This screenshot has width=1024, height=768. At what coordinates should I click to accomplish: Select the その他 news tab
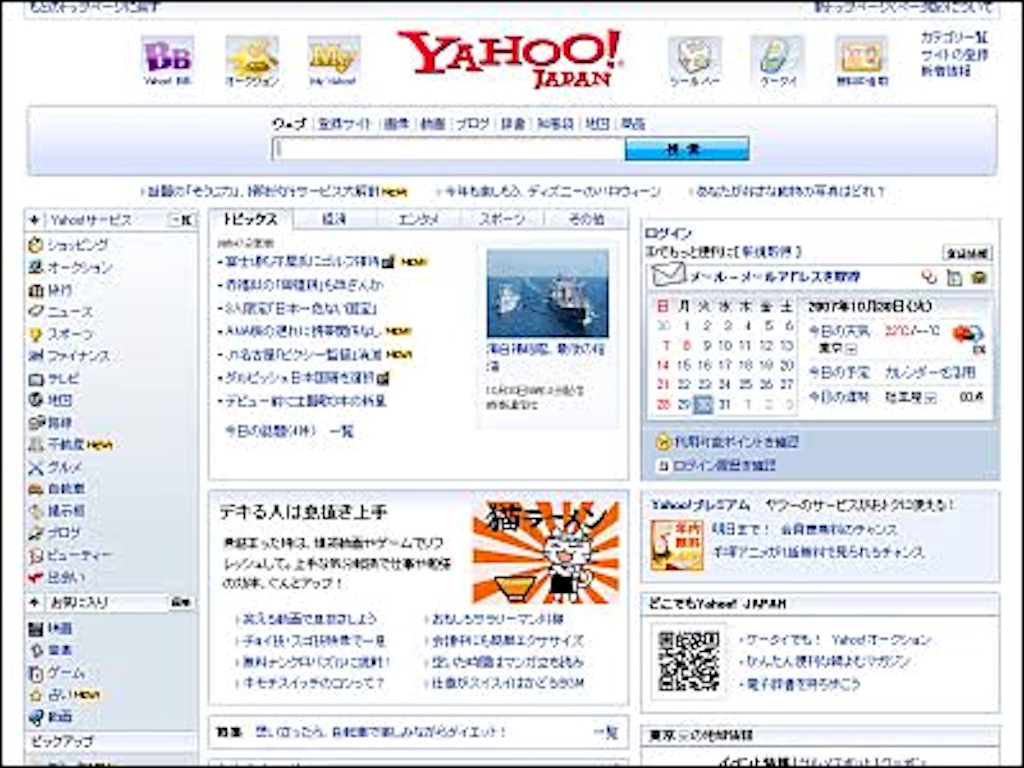(x=585, y=219)
